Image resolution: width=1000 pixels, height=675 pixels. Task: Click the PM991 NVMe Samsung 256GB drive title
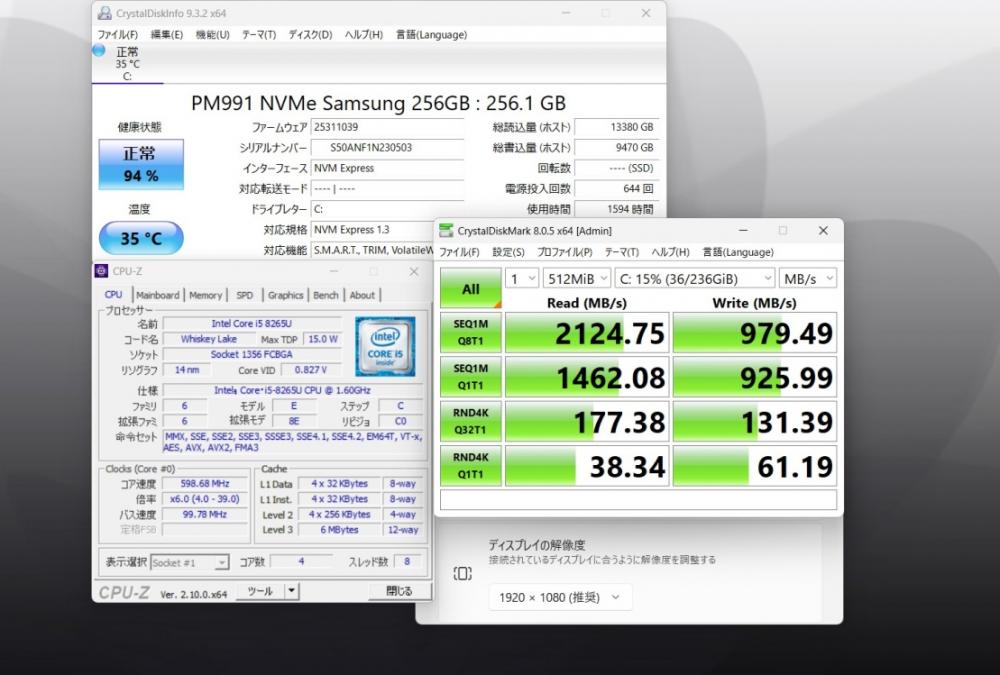coord(379,103)
